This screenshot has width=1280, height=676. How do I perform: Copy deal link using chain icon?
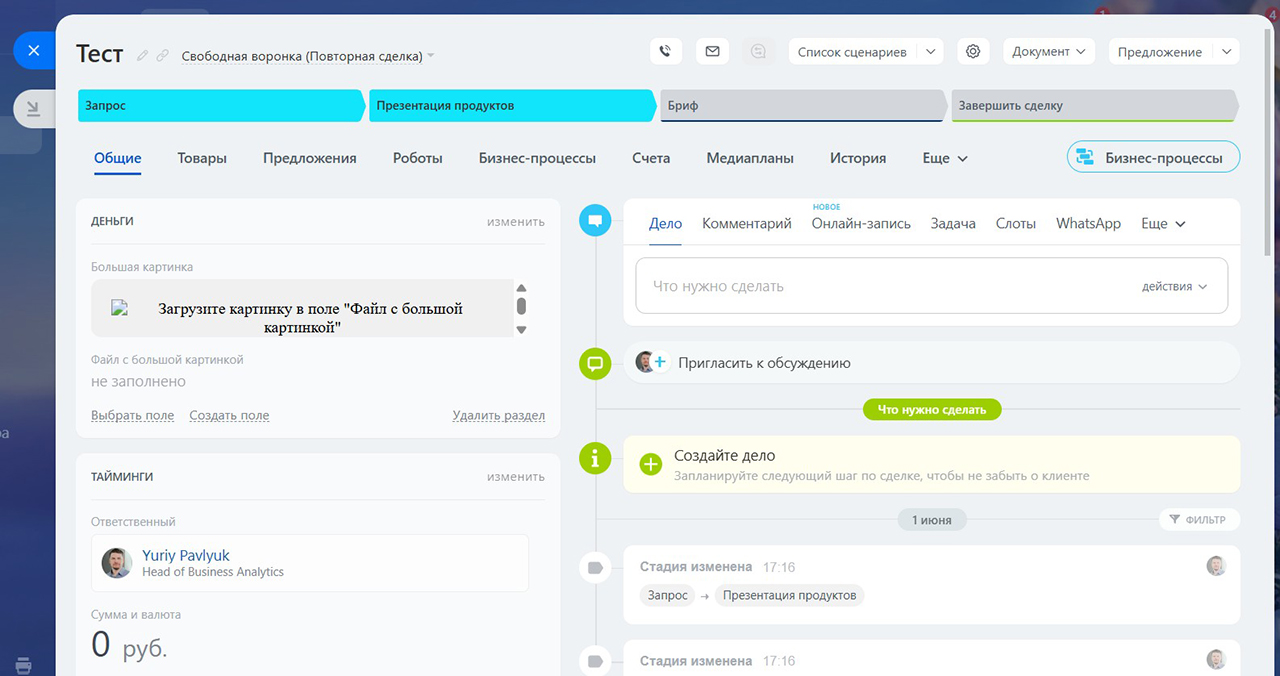click(x=162, y=56)
